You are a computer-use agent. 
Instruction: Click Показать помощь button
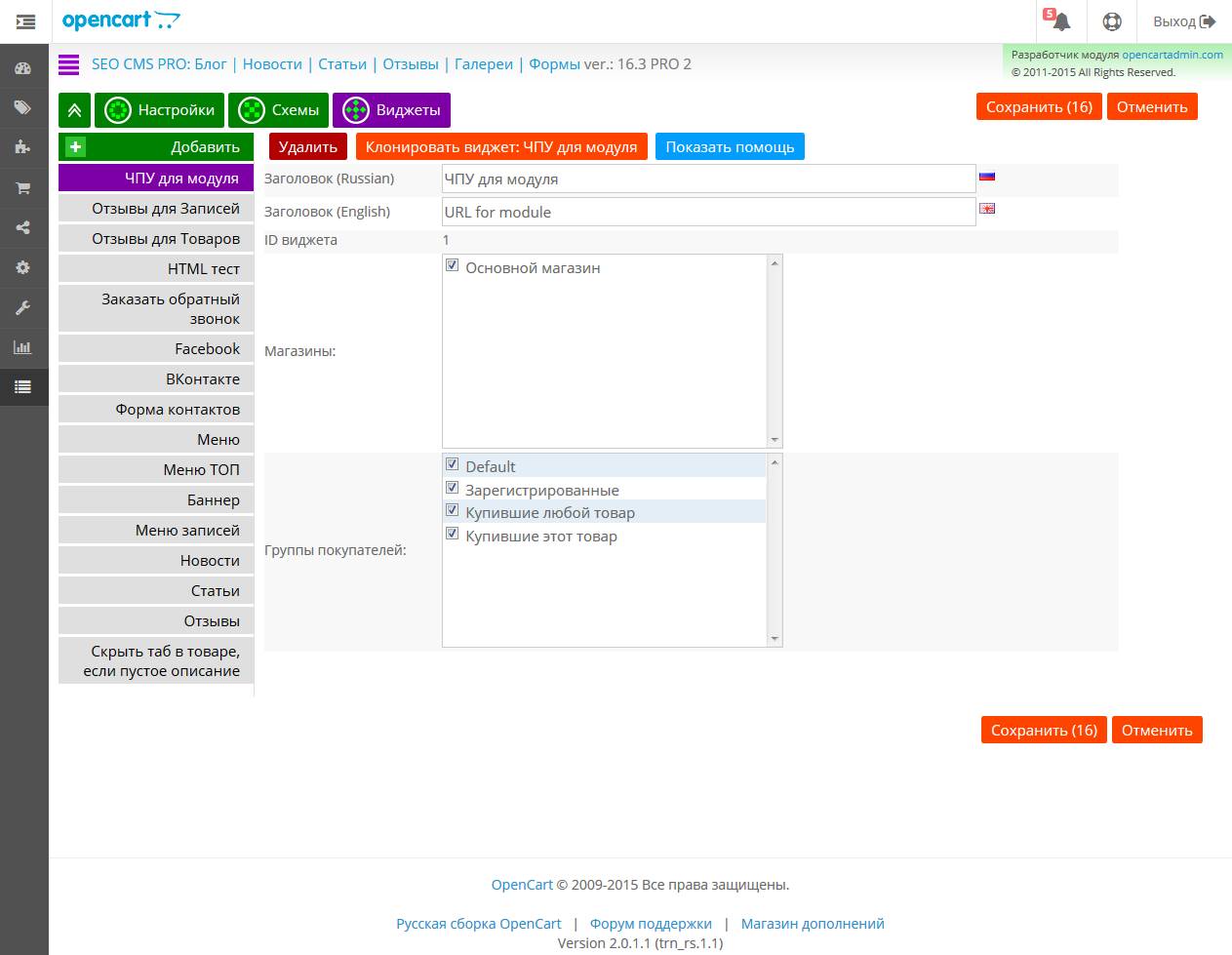pos(730,147)
